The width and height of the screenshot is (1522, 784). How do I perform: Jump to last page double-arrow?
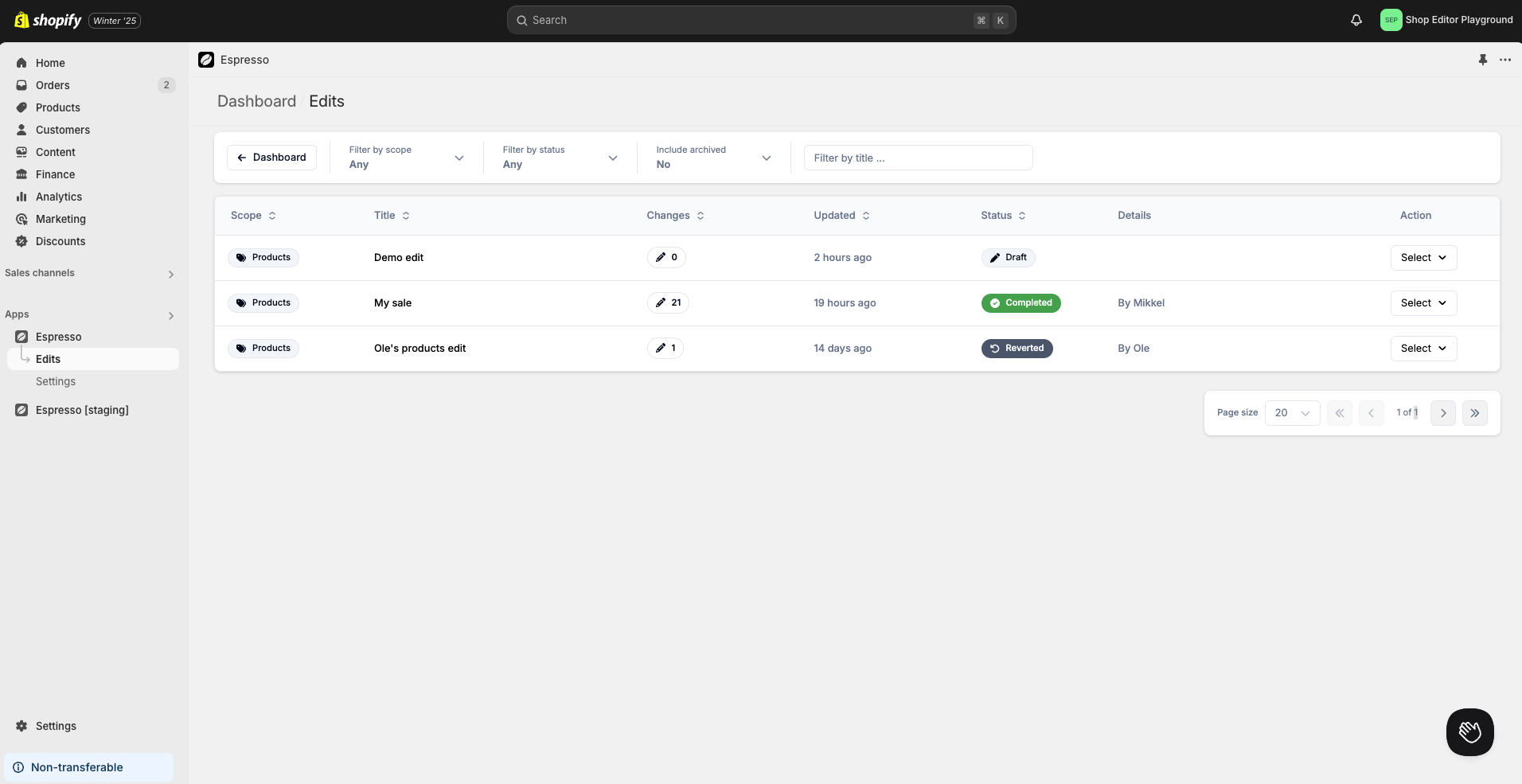click(1474, 413)
